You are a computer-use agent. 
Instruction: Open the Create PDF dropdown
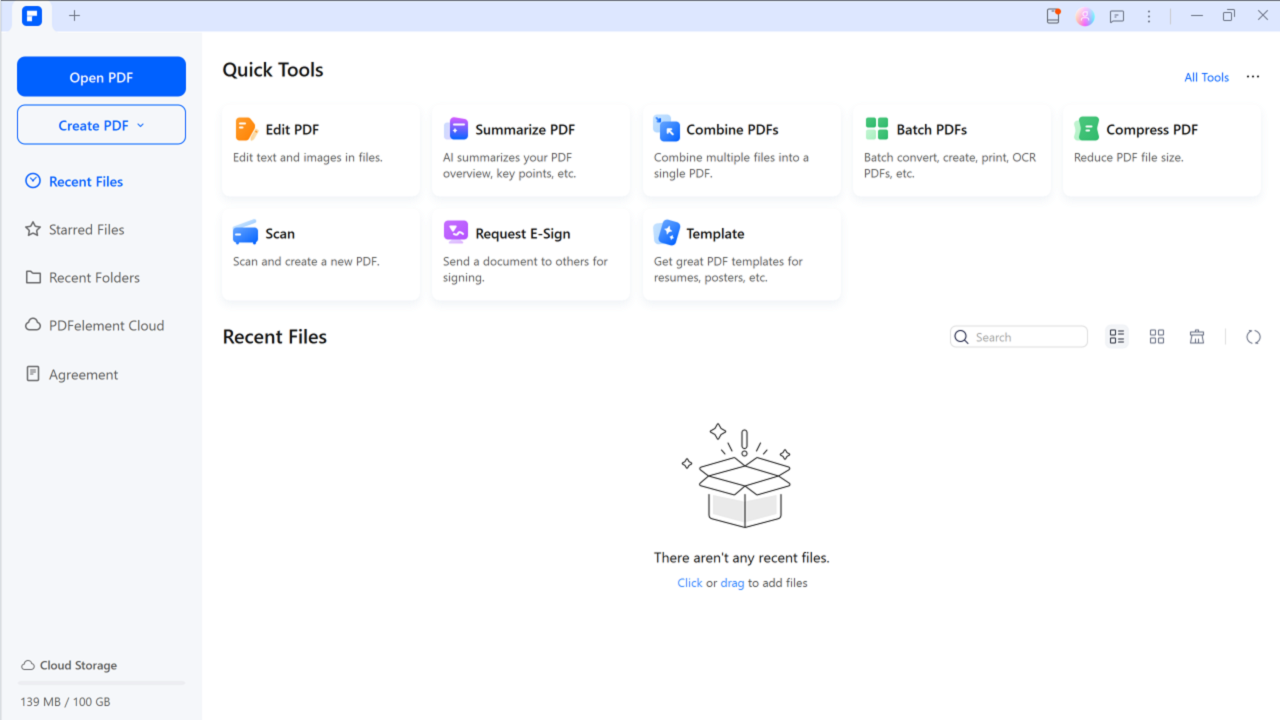coord(101,125)
